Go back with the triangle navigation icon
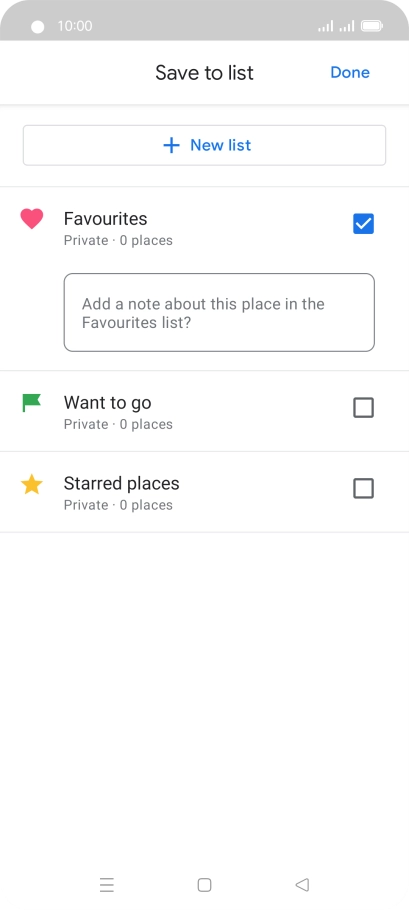This screenshot has width=409, height=910. click(302, 884)
